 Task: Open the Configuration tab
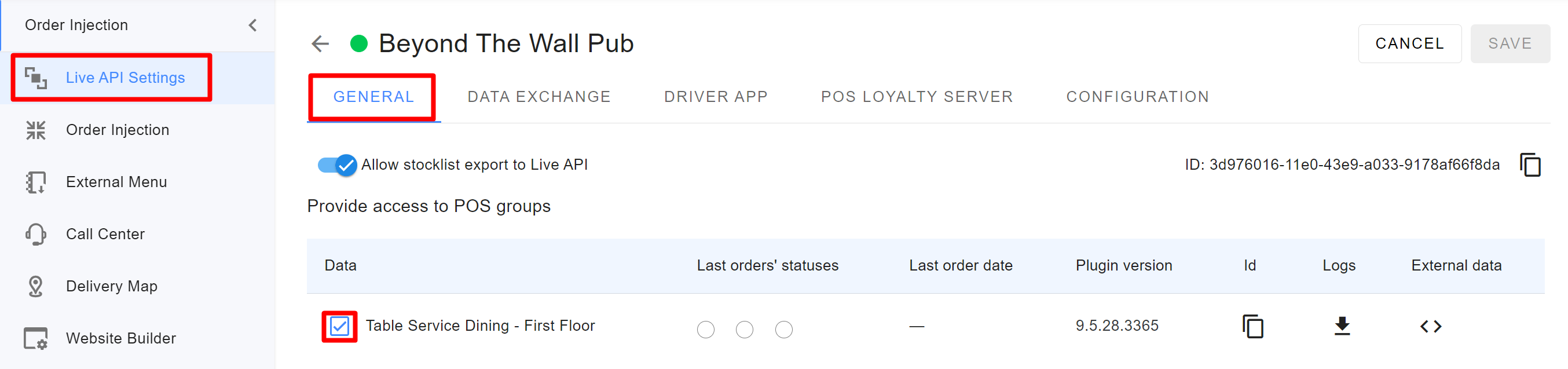click(1137, 97)
